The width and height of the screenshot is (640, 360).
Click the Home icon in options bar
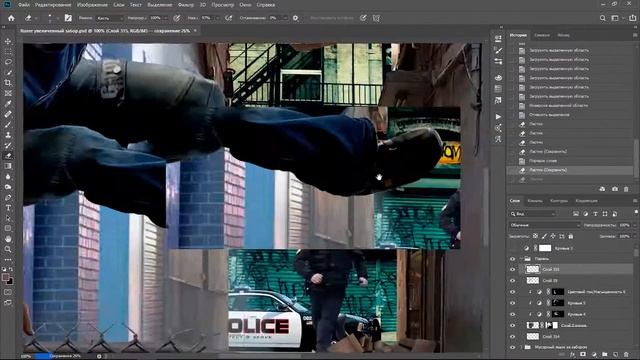click(x=11, y=18)
